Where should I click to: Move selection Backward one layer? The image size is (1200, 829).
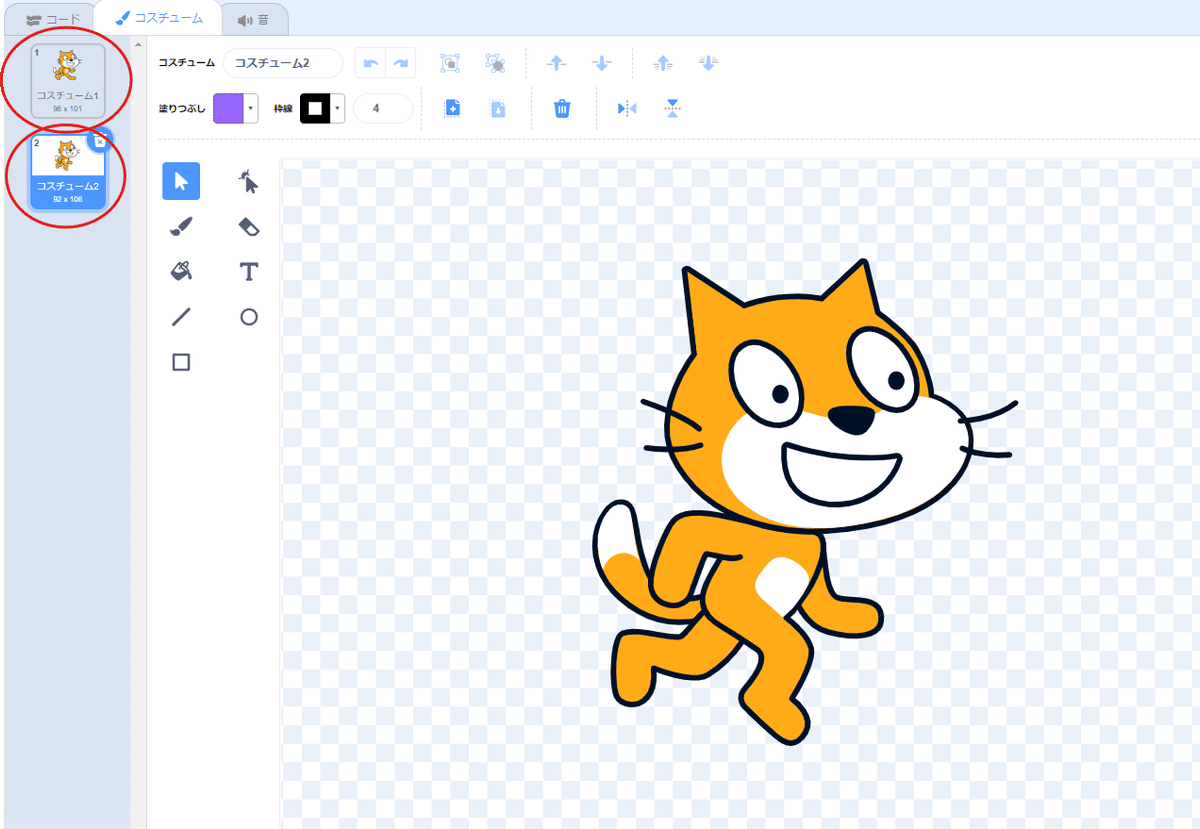pyautogui.click(x=601, y=63)
